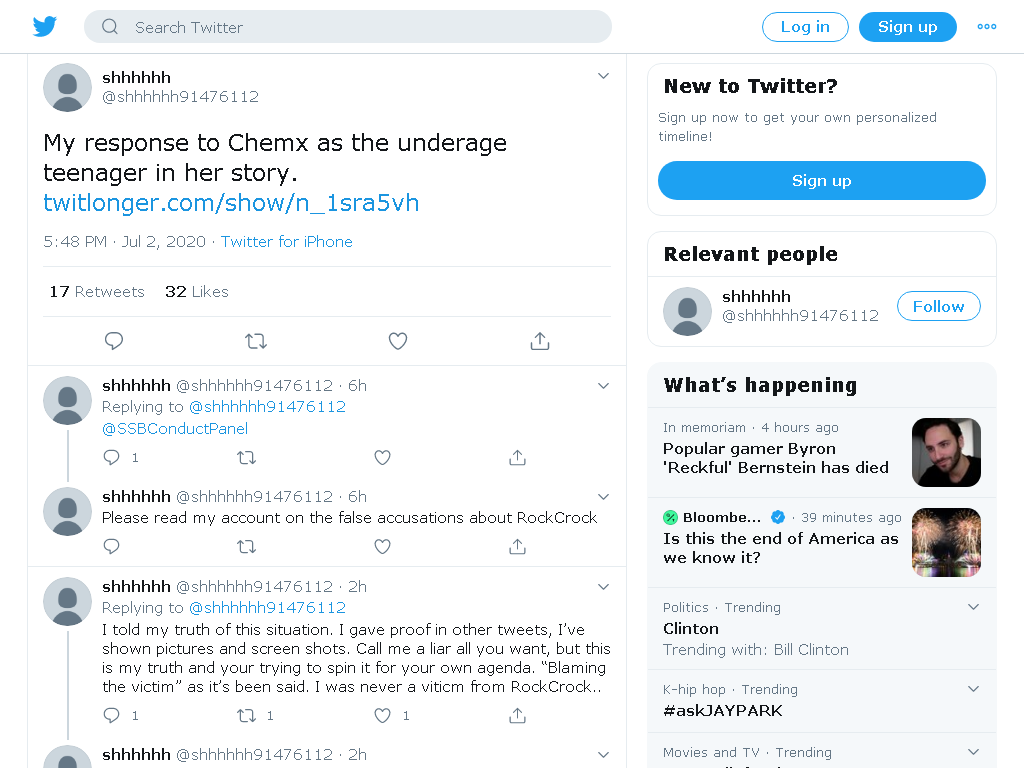Open the main tweet's chevron options menu
Screen dimensions: 1024x768
(603, 76)
